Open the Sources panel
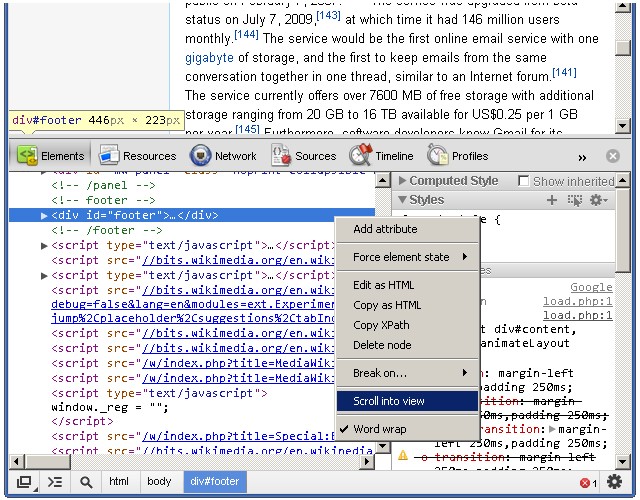The height and width of the screenshot is (500, 640). [x=303, y=156]
